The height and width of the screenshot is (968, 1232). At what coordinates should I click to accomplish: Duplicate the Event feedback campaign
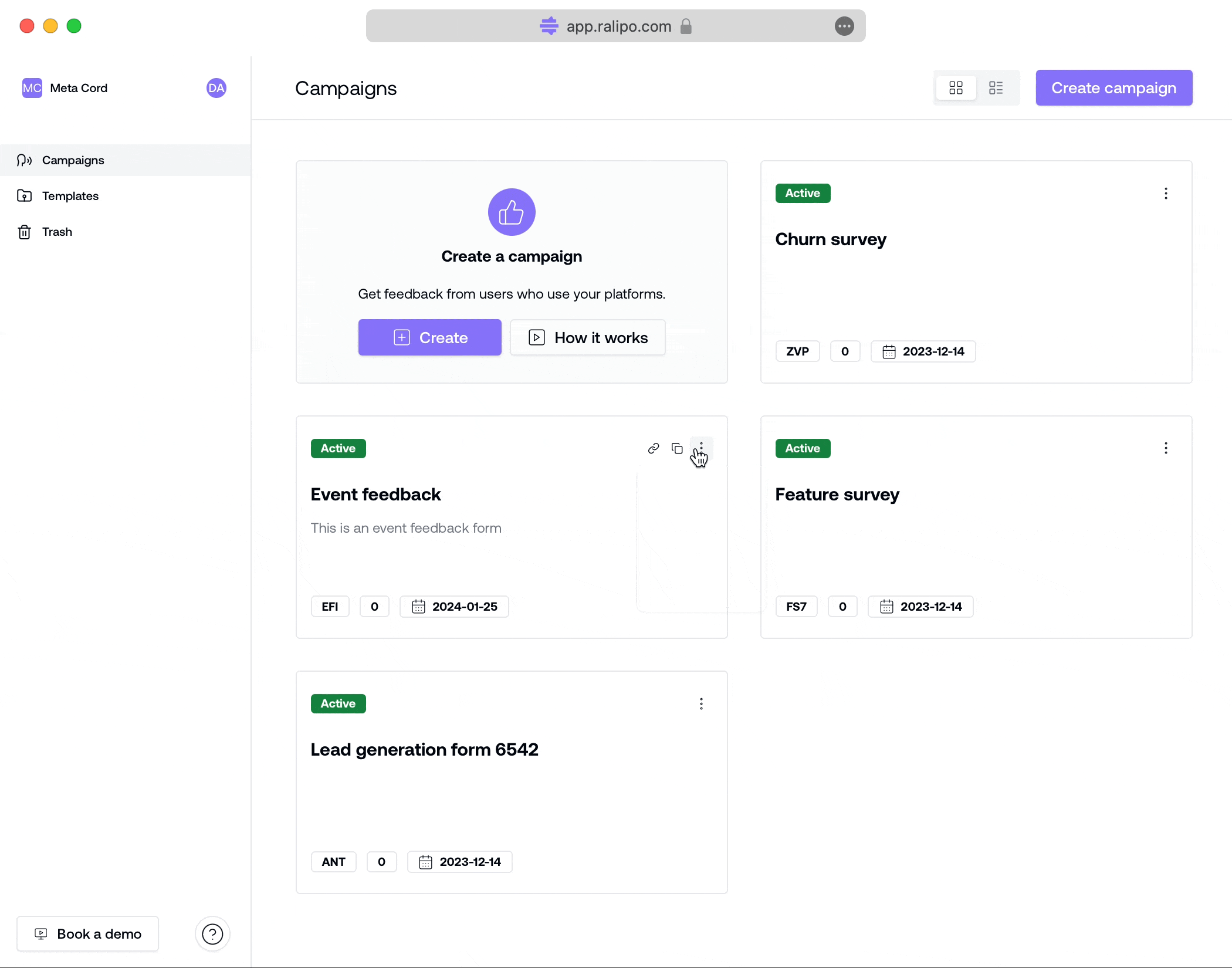[x=677, y=448]
